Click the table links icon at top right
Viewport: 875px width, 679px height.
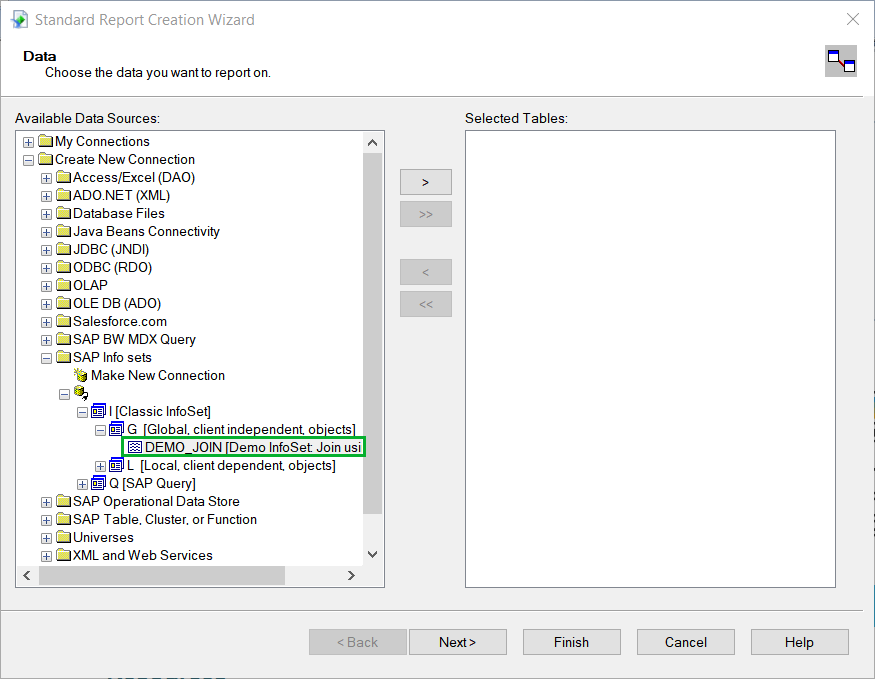(841, 61)
